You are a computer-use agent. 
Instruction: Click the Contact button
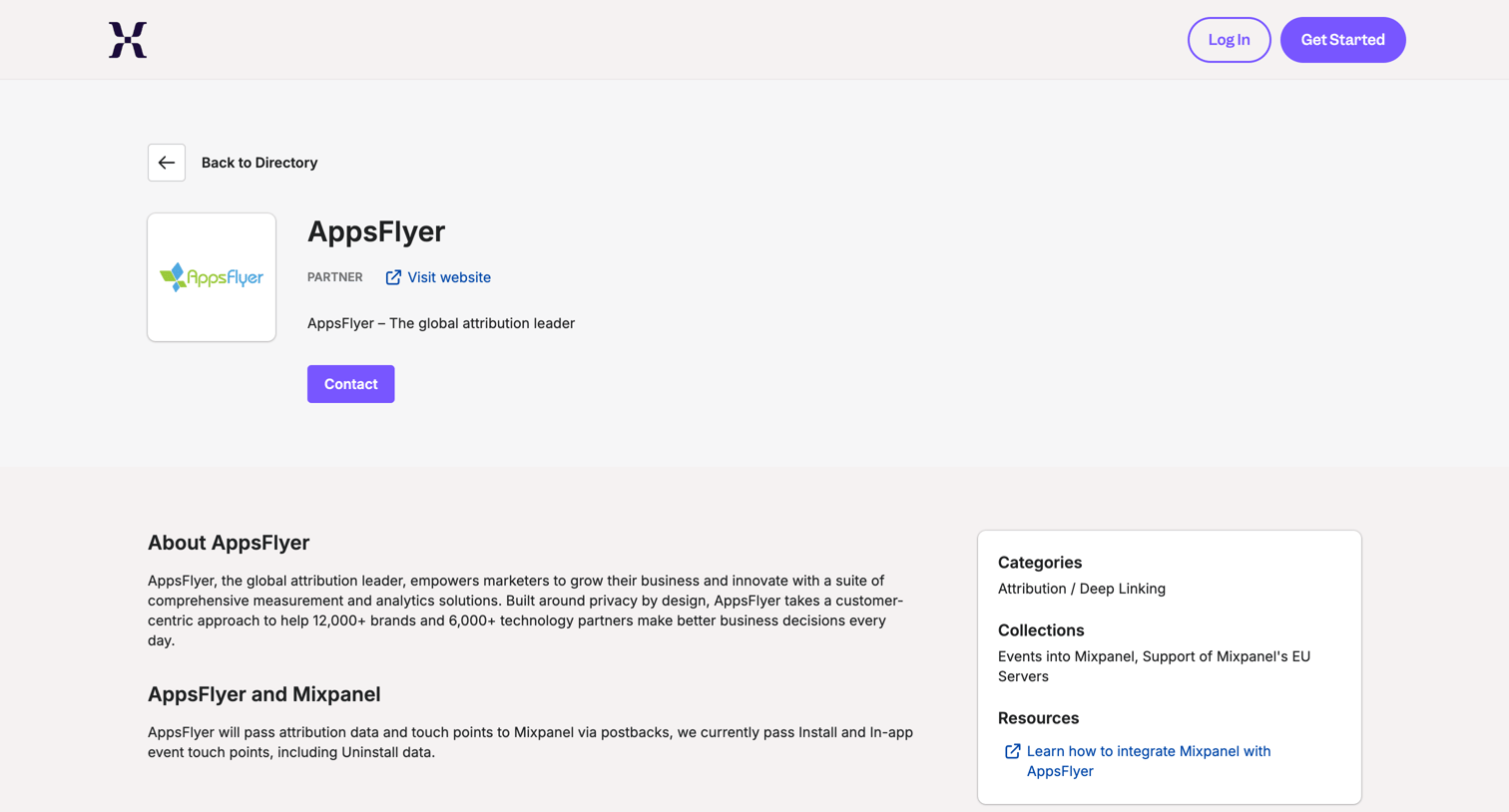coord(350,384)
